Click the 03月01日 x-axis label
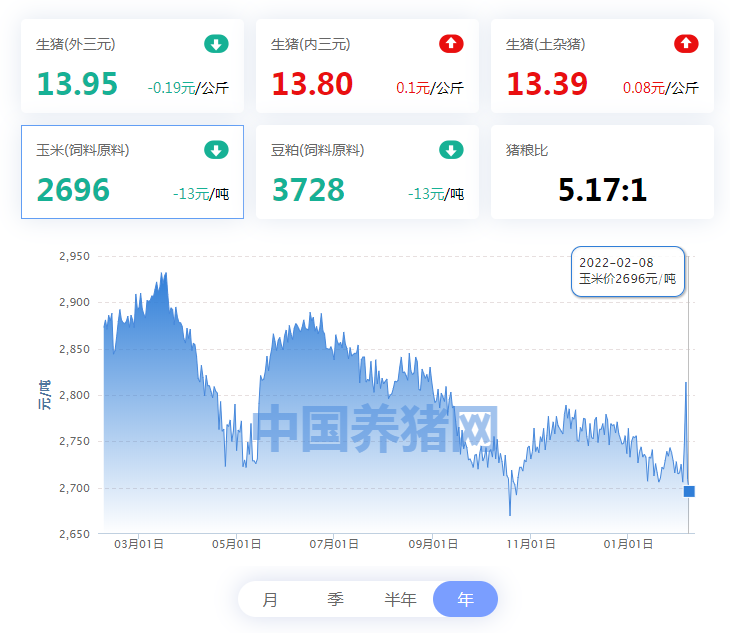This screenshot has width=730, height=633. pos(139,544)
